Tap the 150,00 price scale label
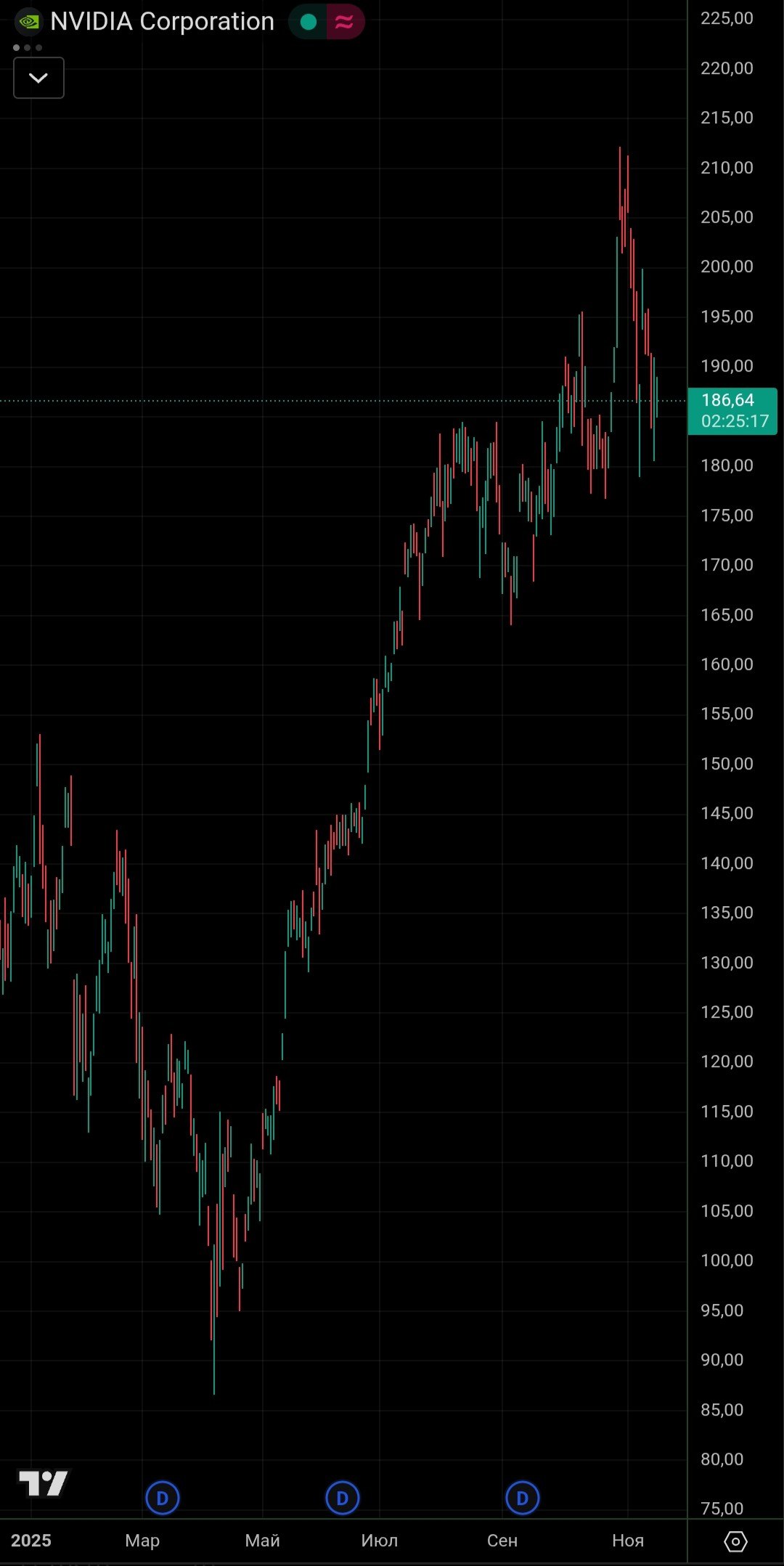Viewport: 784px width, 1566px height. [727, 764]
